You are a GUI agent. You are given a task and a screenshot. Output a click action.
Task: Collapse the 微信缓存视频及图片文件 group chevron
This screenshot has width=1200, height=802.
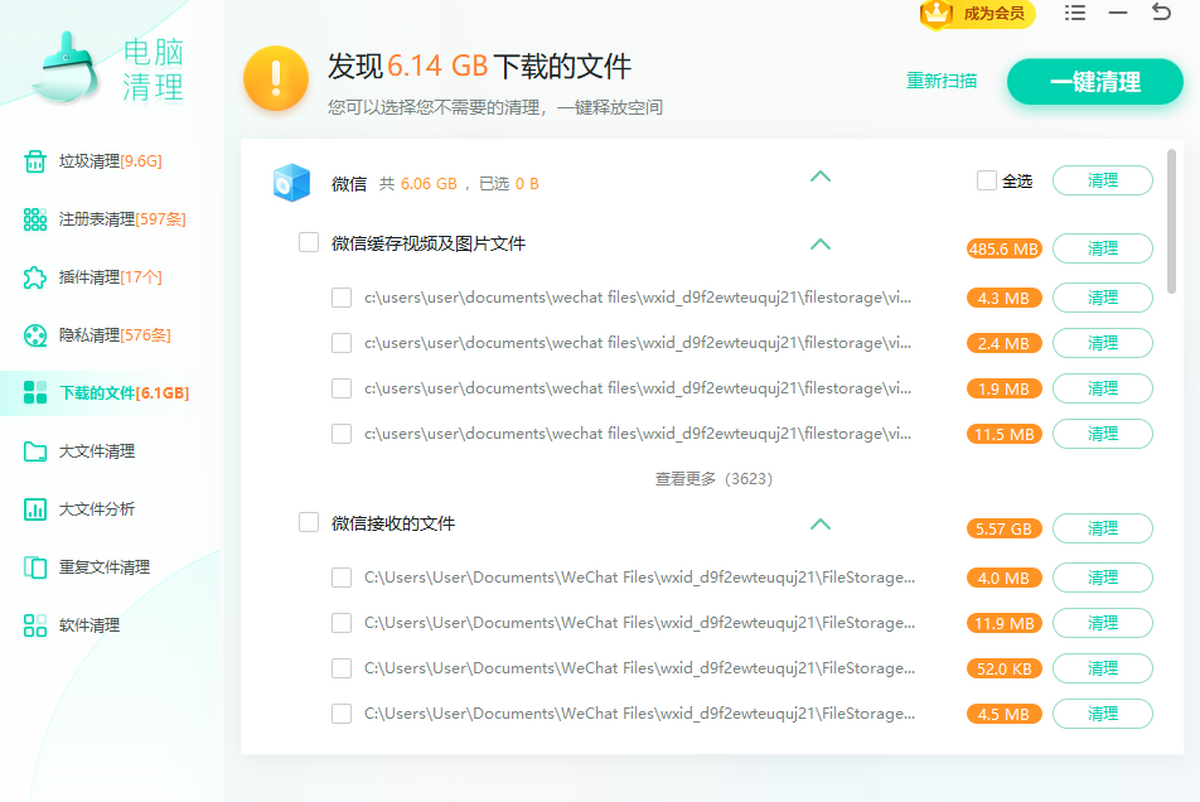(x=820, y=244)
